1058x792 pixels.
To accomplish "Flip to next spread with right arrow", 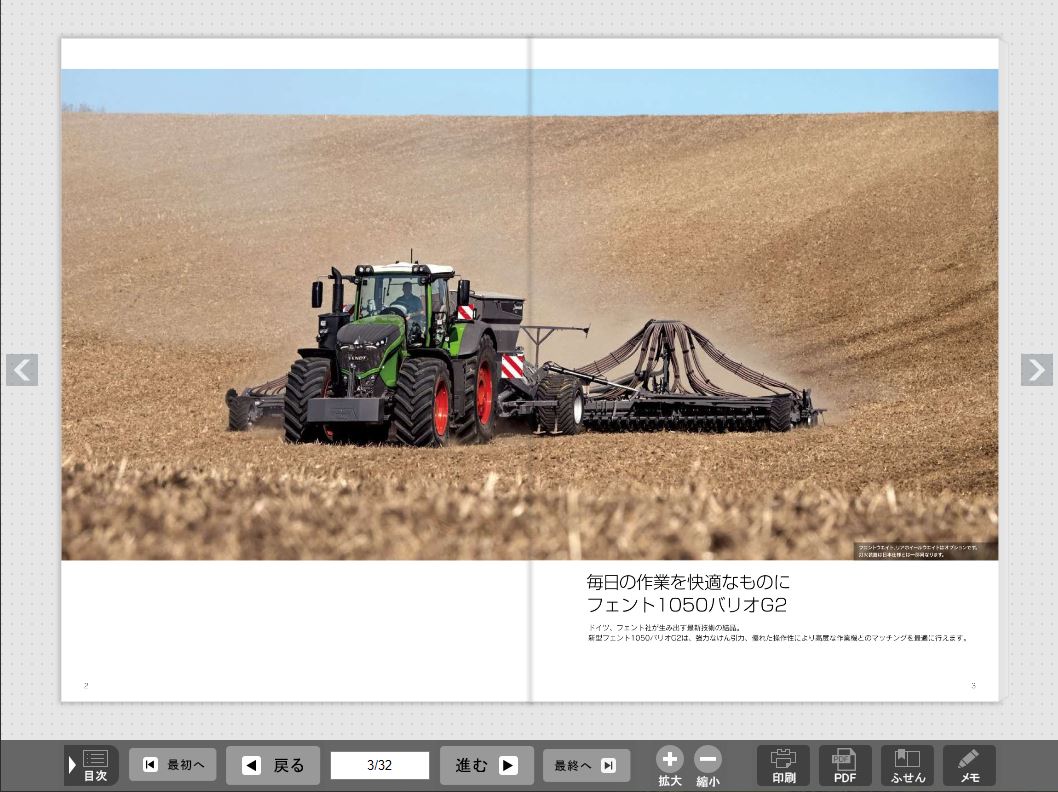I will tap(1036, 370).
